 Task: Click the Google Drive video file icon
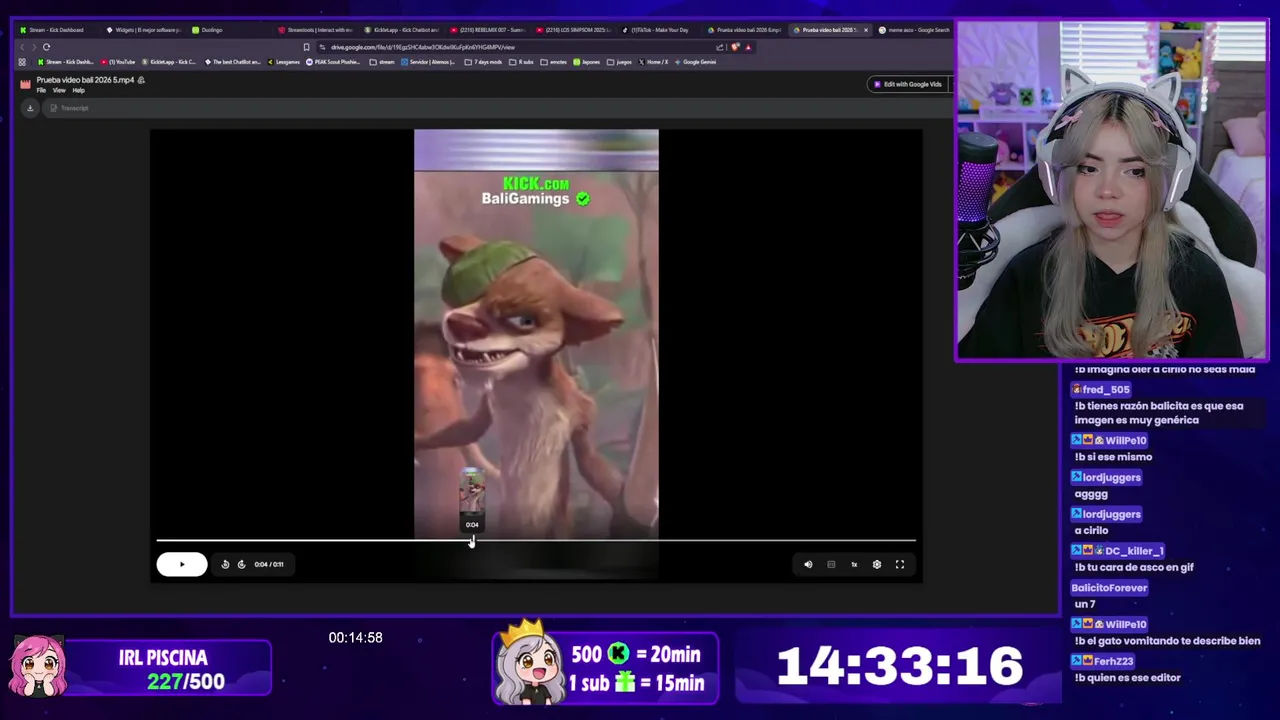(x=25, y=84)
